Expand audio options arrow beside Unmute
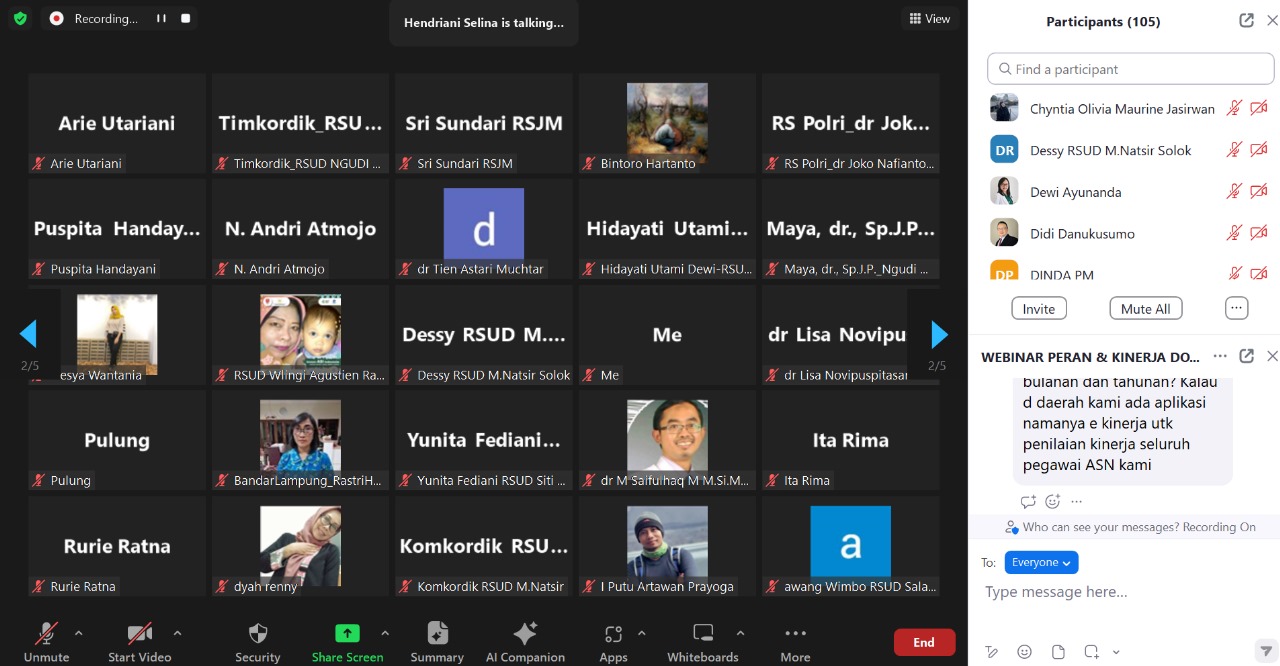 click(x=78, y=633)
